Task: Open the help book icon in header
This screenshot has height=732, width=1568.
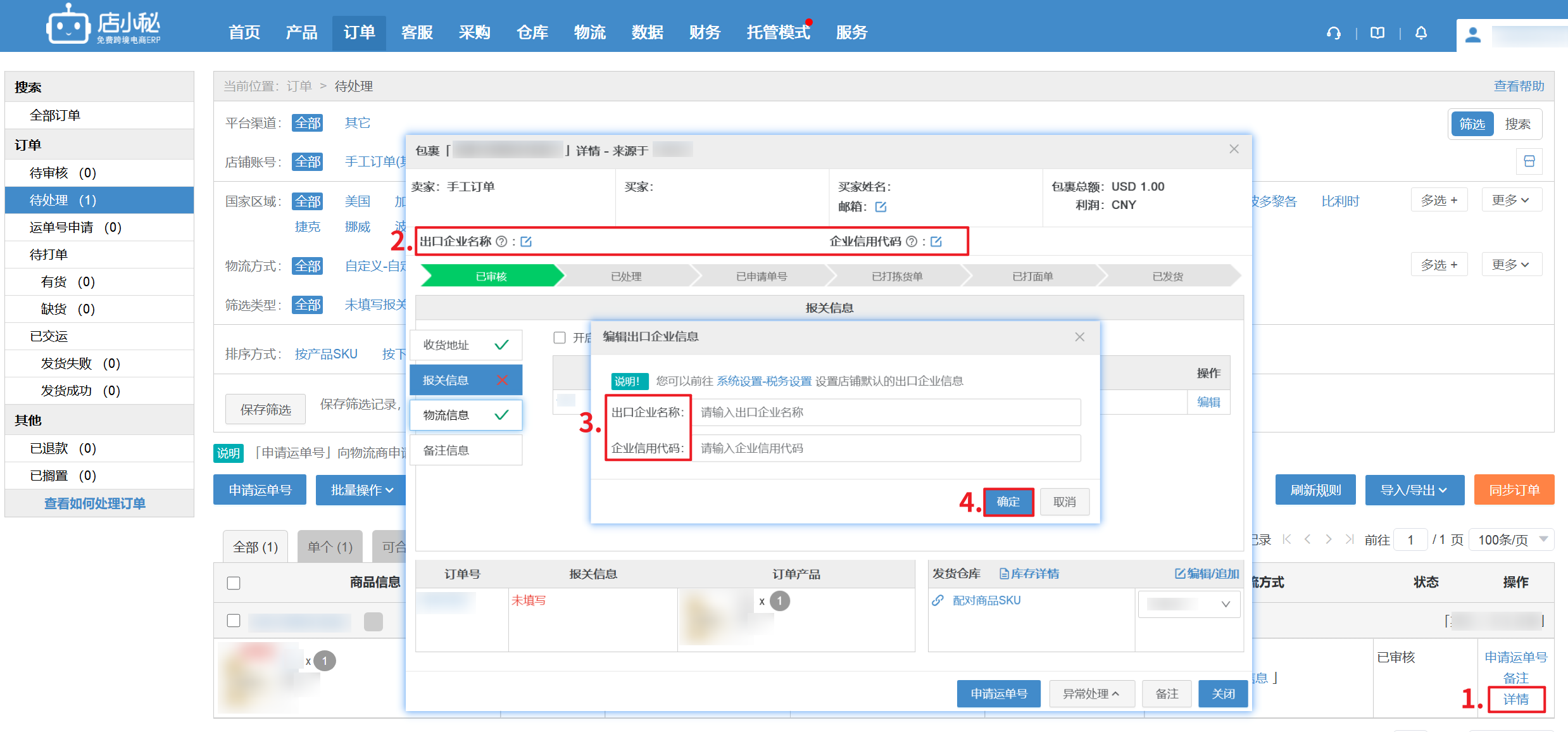Action: (1377, 33)
